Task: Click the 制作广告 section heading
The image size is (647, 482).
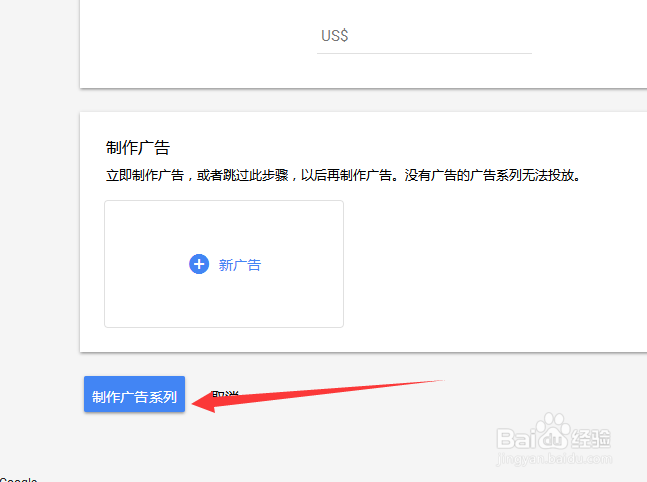Action: 138,148
